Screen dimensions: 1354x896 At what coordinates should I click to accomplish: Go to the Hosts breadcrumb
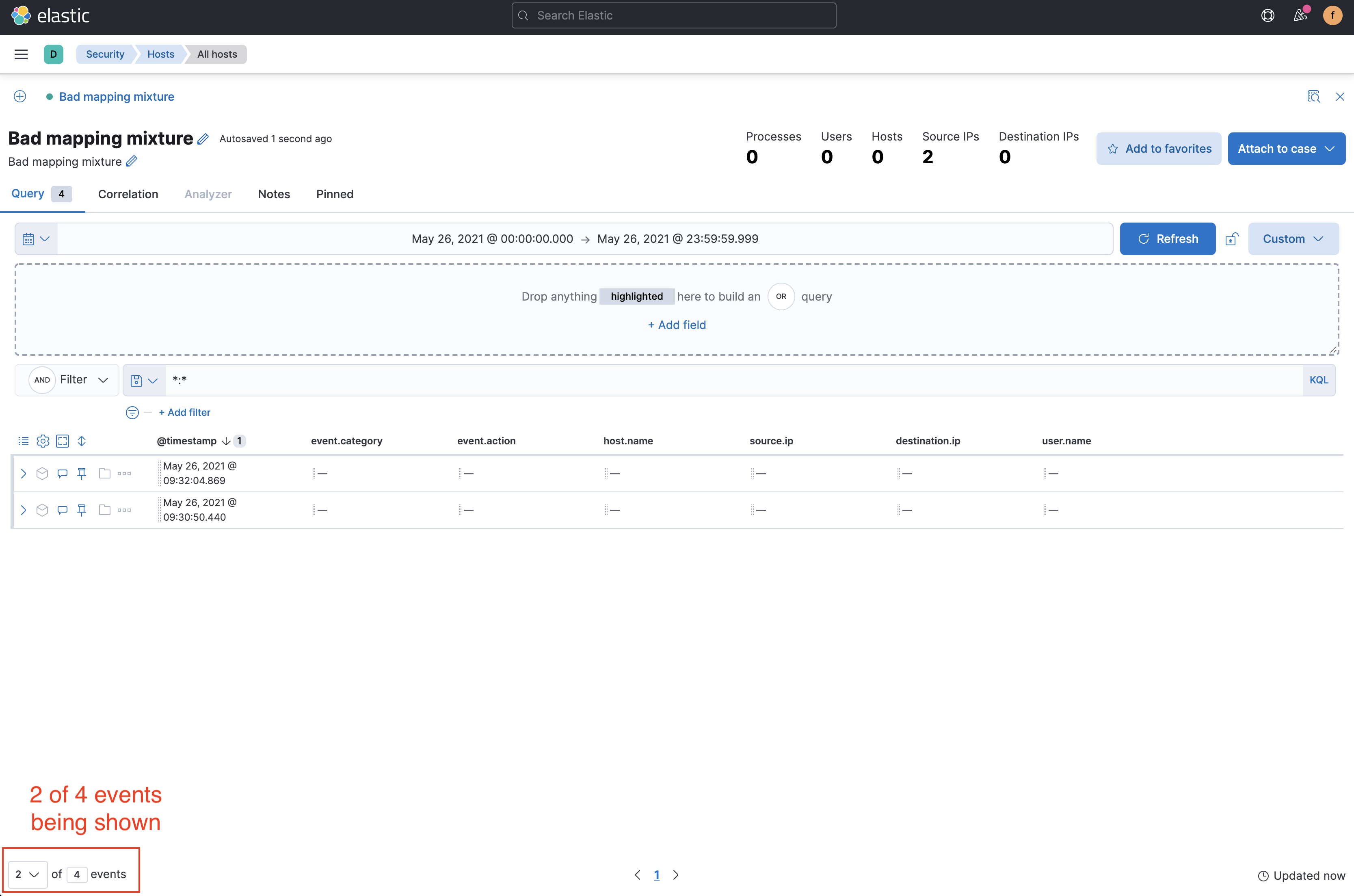pyautogui.click(x=160, y=54)
